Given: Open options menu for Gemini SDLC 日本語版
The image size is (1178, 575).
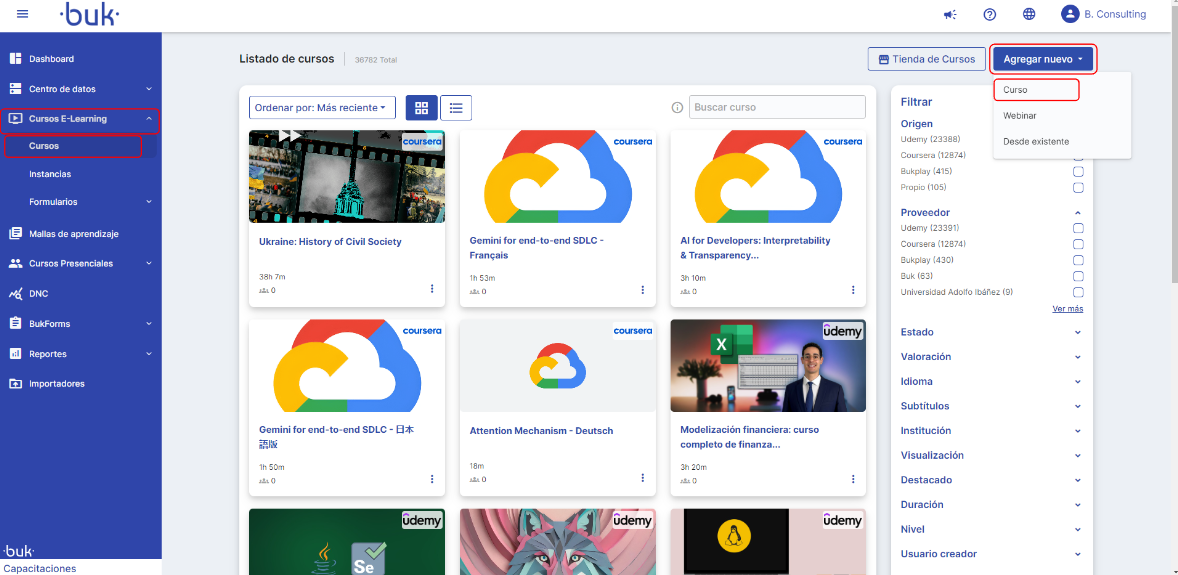Looking at the screenshot, I should pos(432,479).
